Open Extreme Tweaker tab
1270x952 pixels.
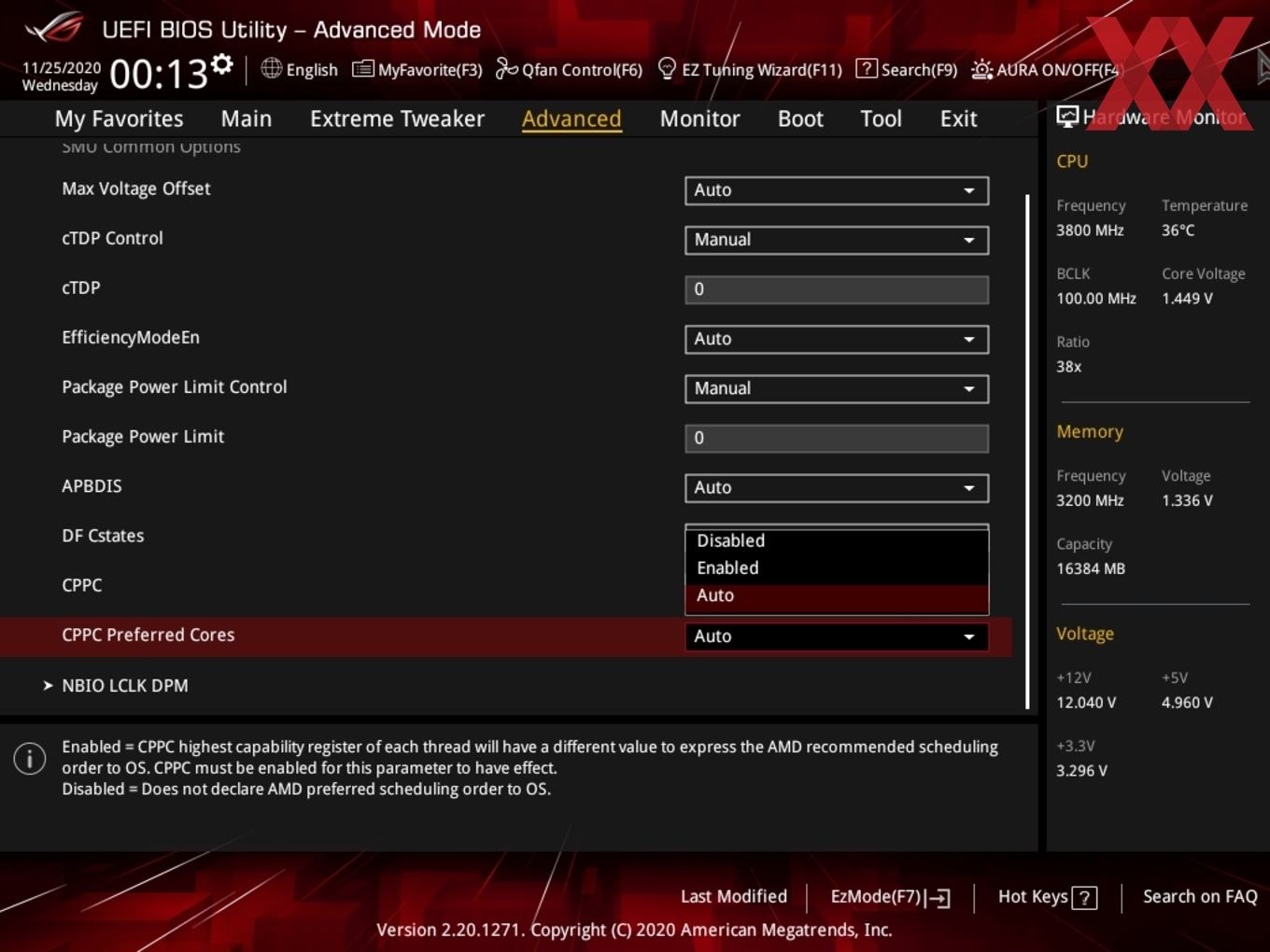[x=397, y=119]
